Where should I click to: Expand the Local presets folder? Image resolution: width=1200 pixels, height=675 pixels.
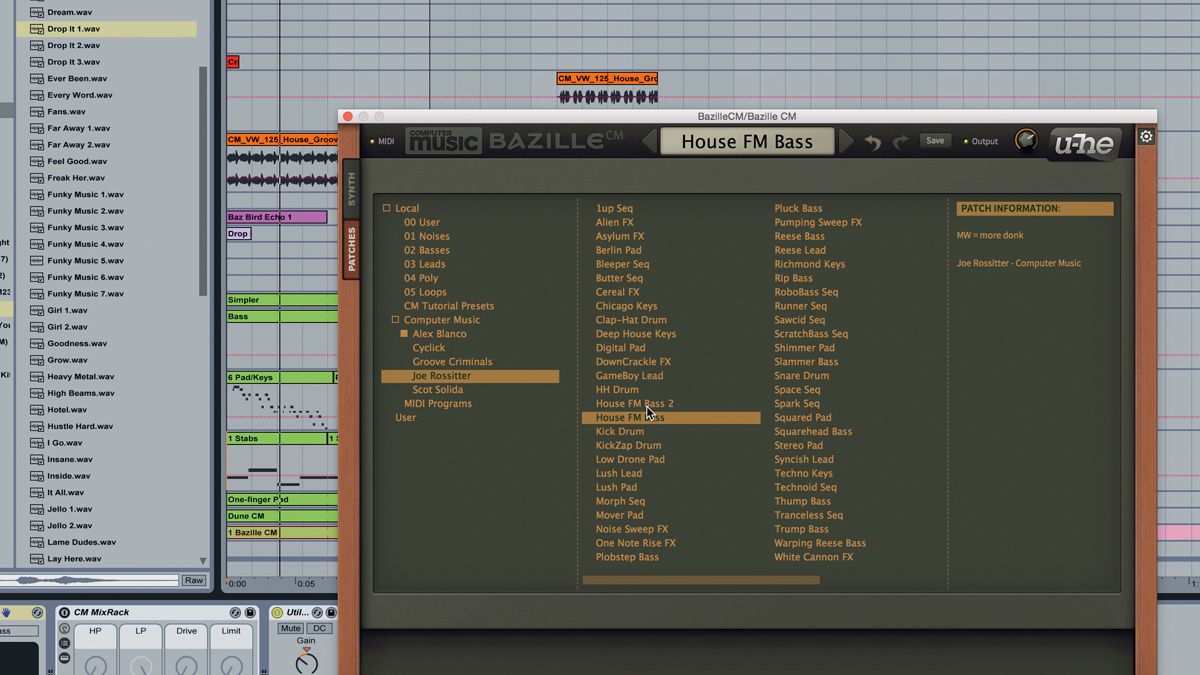(386, 208)
